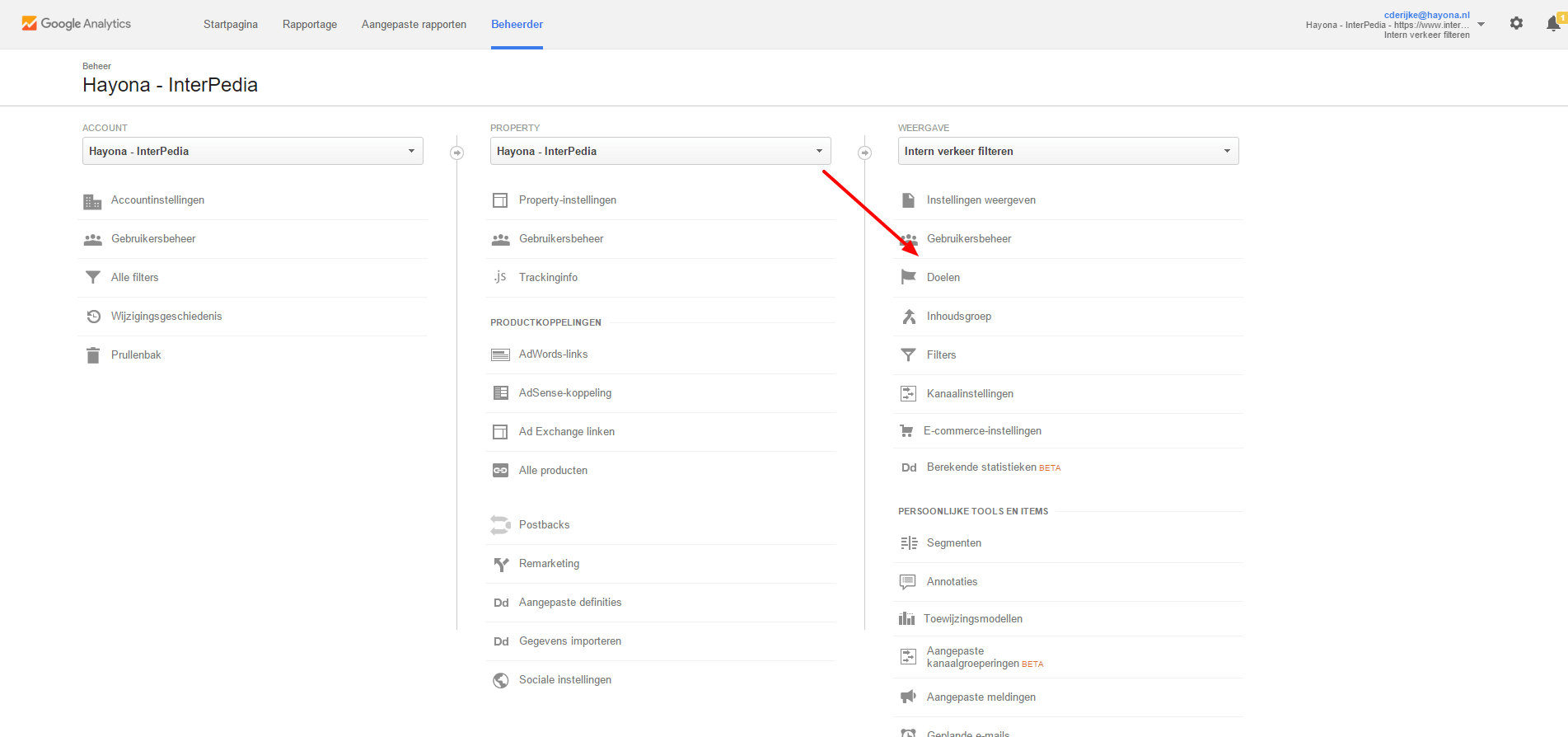Viewport: 1568px width, 737px height.
Task: Click the Property-instellingen window icon
Action: pos(500,200)
